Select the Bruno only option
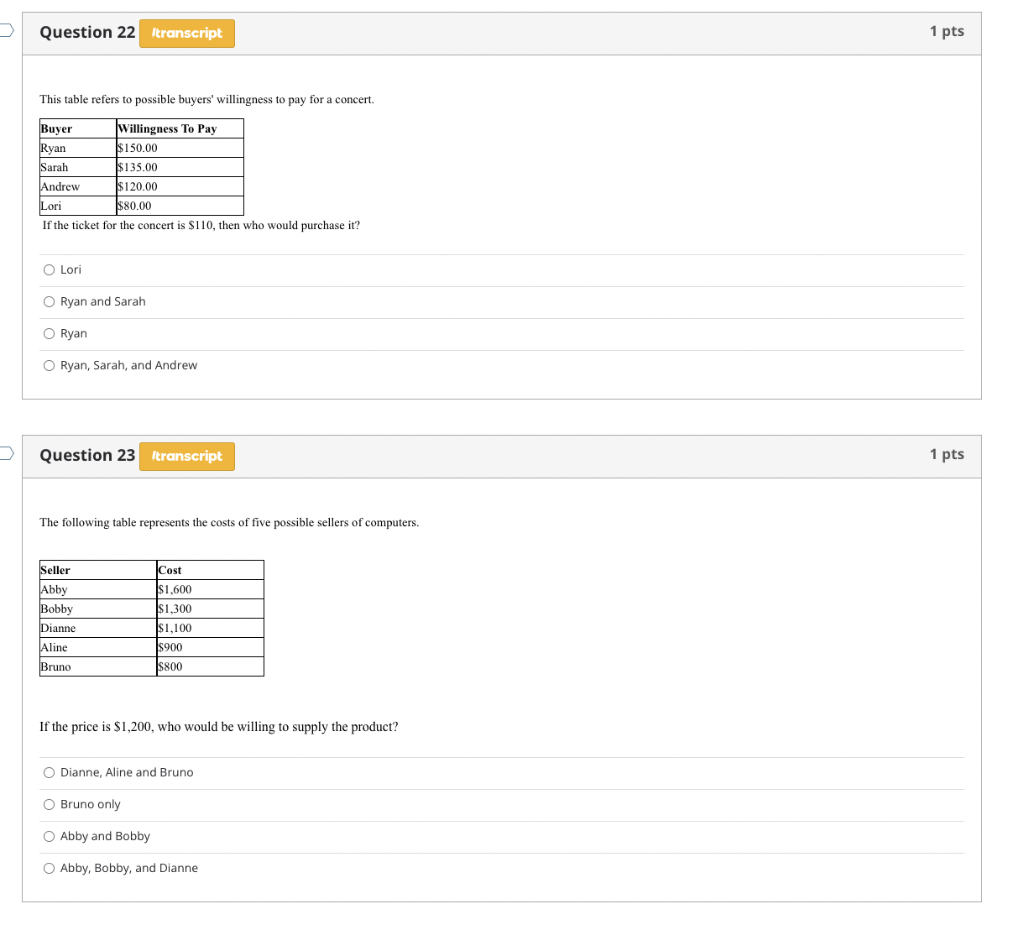Screen dimensions: 1024x930 pos(49,805)
